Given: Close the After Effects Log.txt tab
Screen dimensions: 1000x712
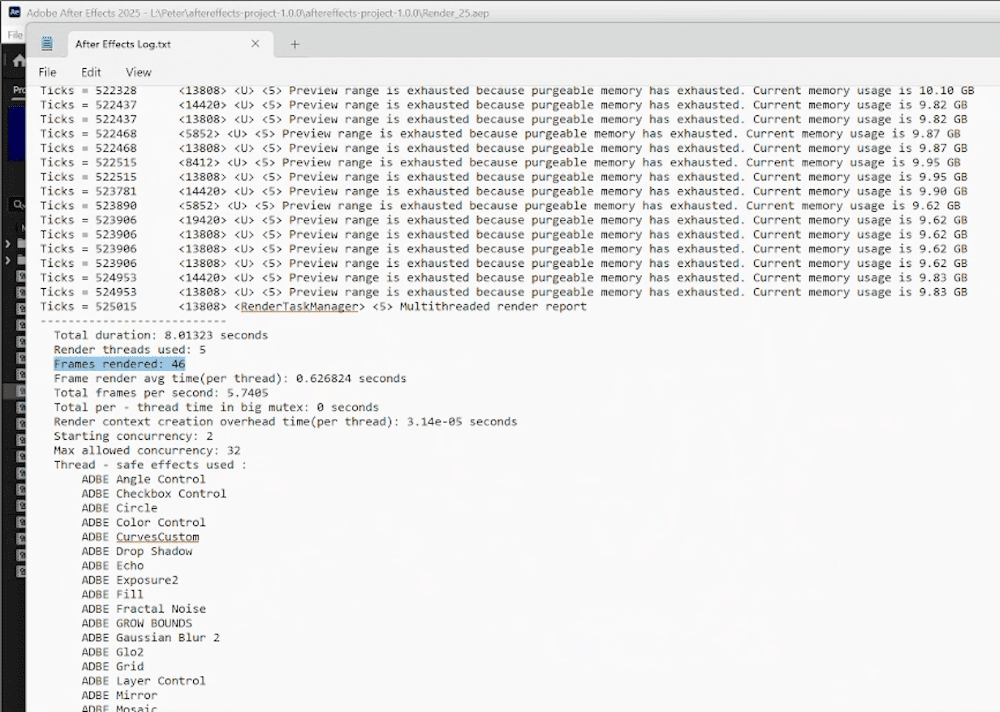Looking at the screenshot, I should (x=255, y=44).
